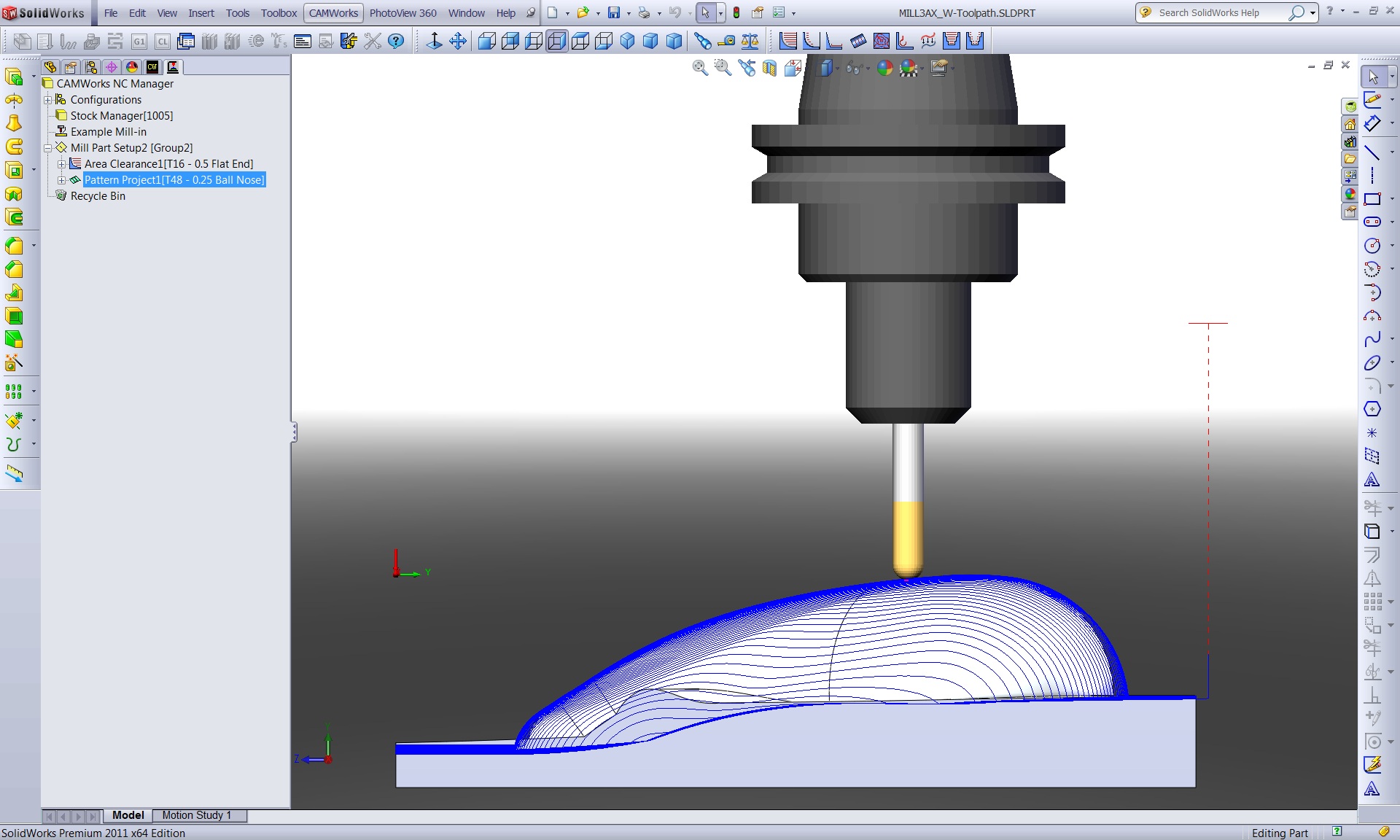Viewport: 1400px width, 840px height.
Task: Select the Measure tool in the view toolbar
Action: pyautogui.click(x=727, y=42)
